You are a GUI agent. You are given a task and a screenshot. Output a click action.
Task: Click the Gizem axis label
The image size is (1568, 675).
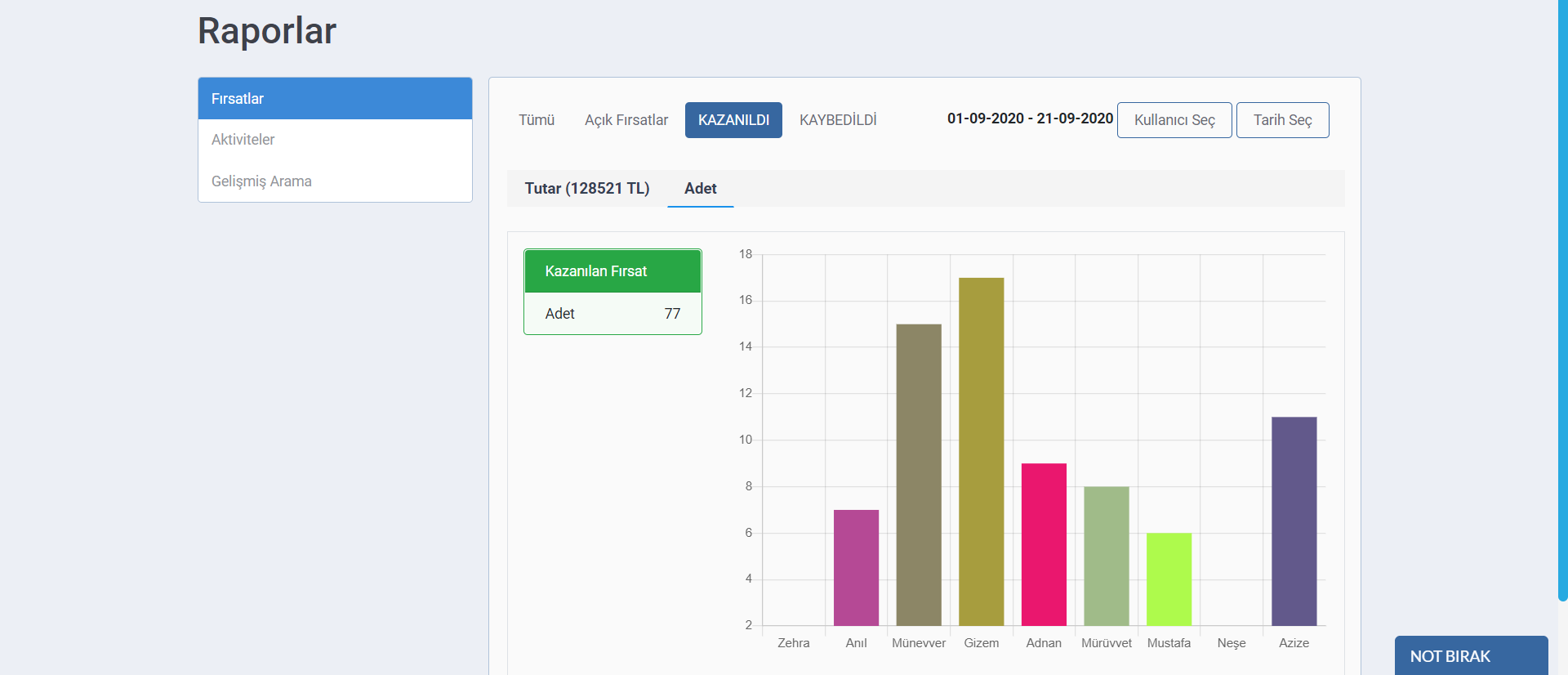click(982, 643)
